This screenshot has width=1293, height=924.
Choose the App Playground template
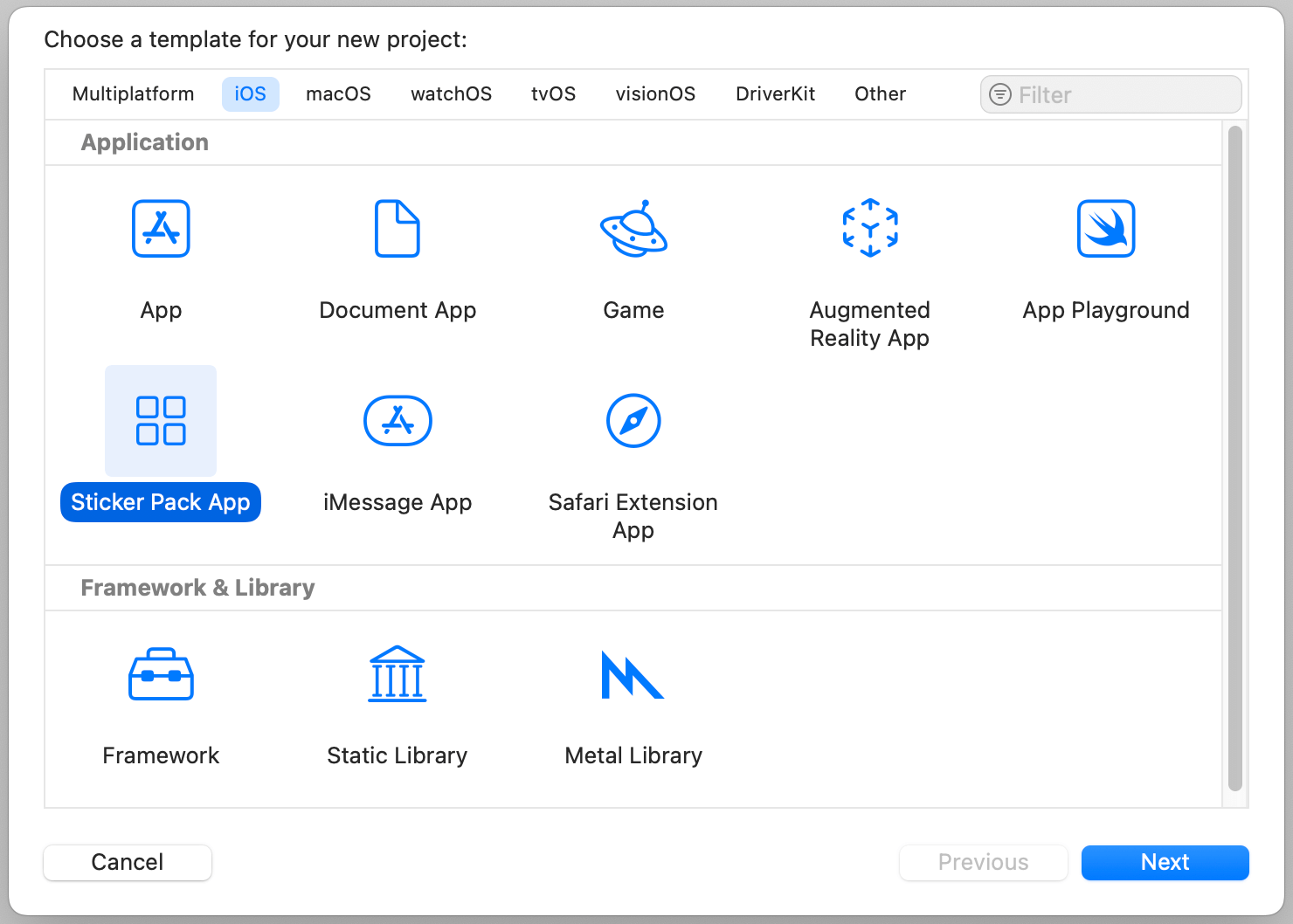click(1105, 229)
